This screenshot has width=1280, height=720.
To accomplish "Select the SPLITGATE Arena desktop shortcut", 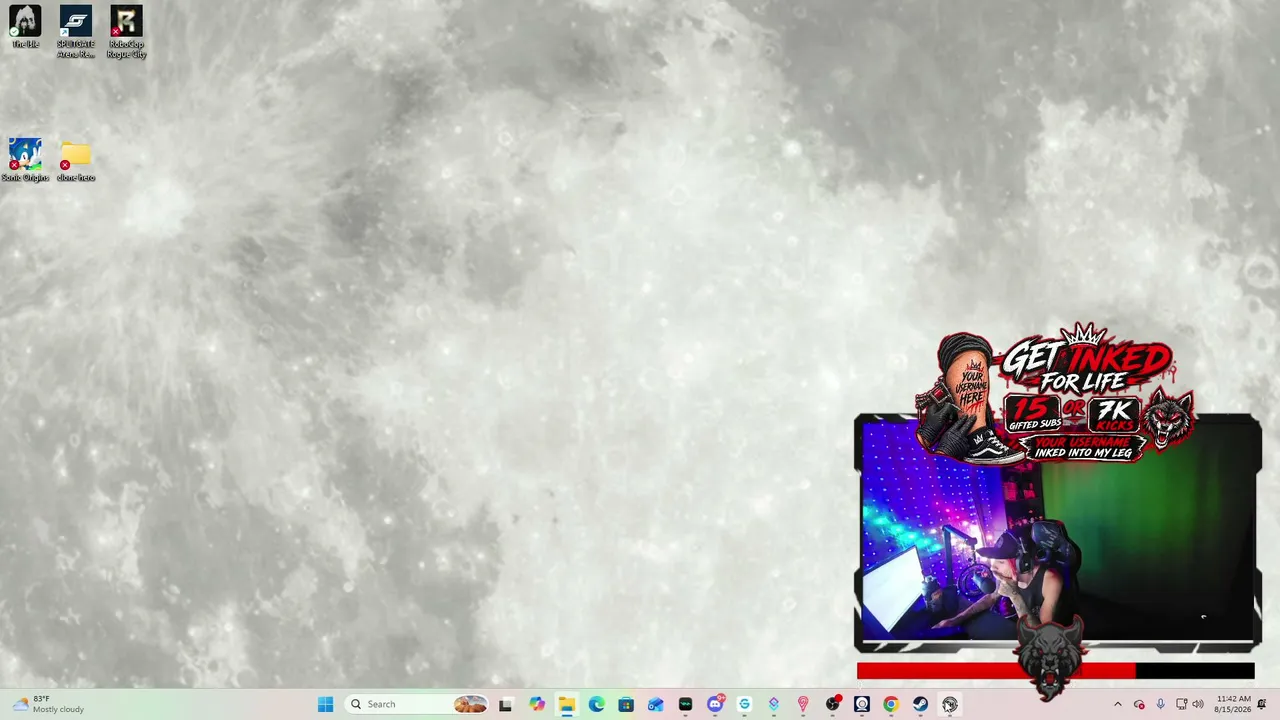I will 76,31.
